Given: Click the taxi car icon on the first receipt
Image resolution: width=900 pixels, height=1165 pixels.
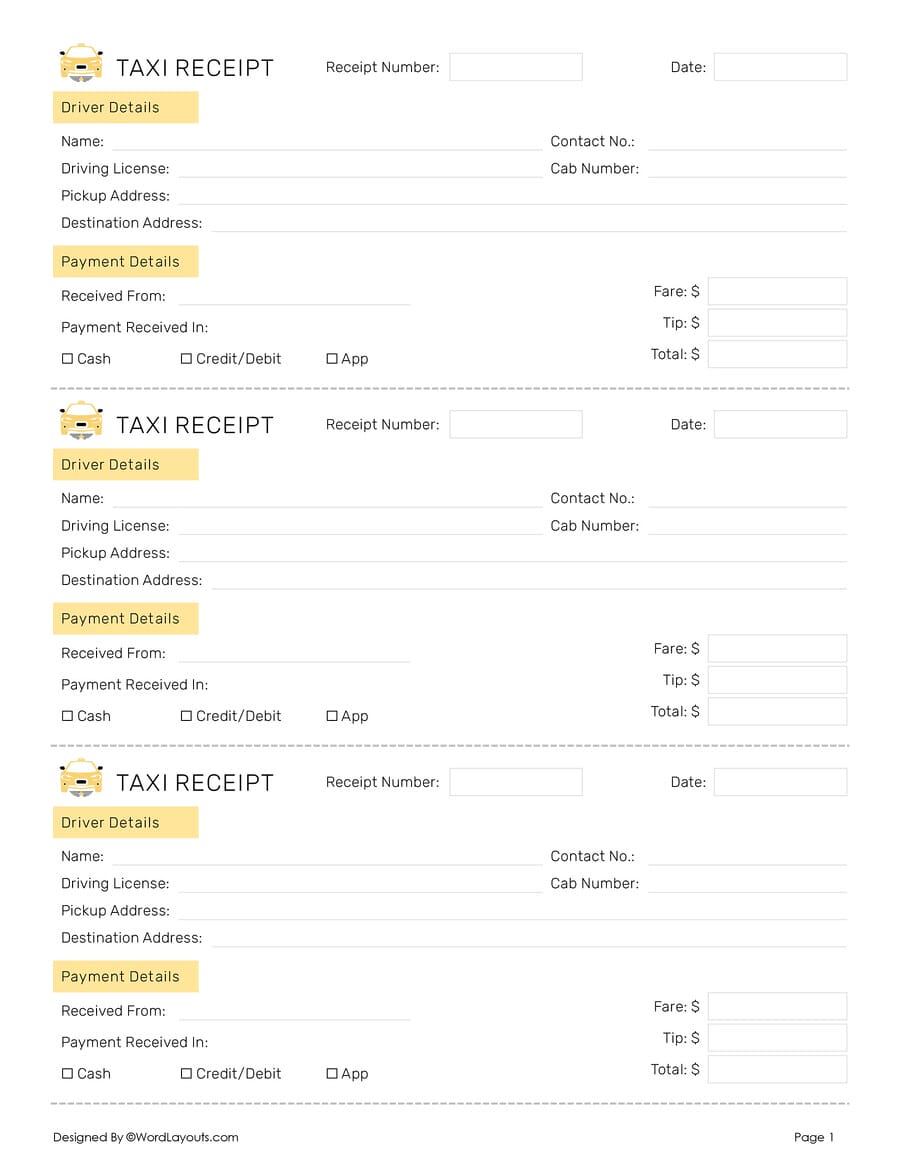Looking at the screenshot, I should pos(80,64).
